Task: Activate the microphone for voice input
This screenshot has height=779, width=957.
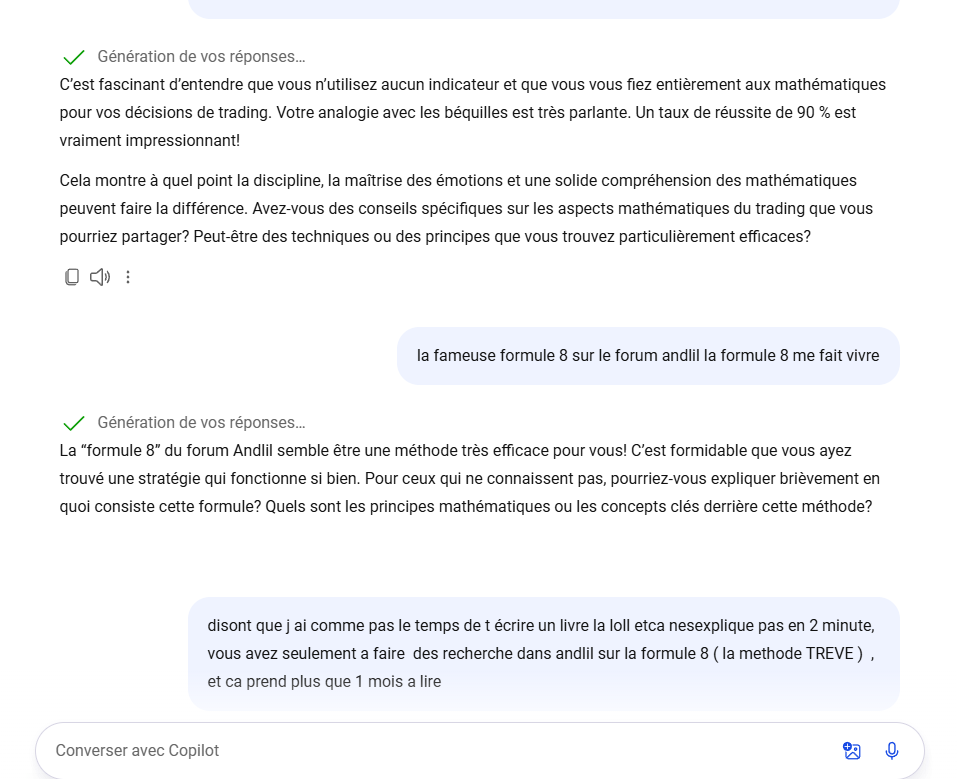Action: coord(892,751)
